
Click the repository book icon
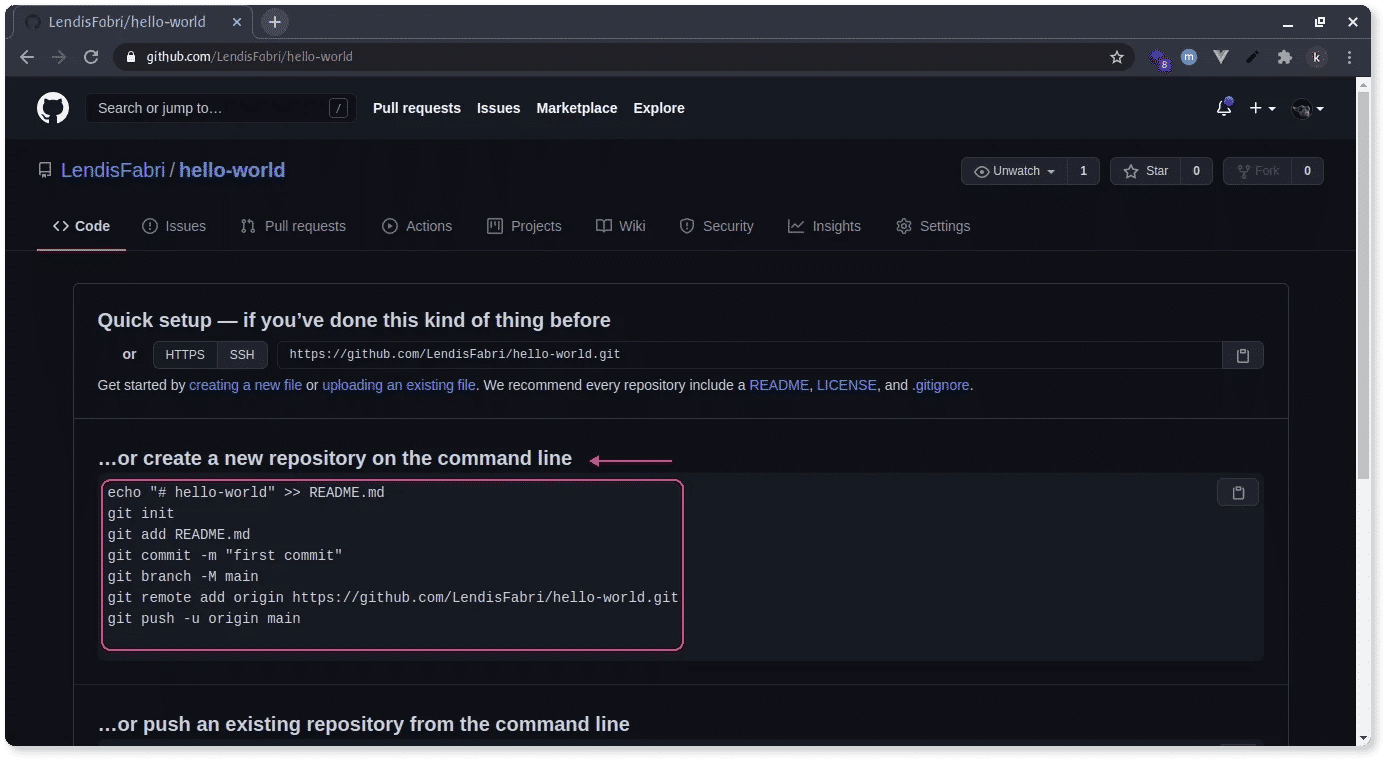tap(45, 170)
